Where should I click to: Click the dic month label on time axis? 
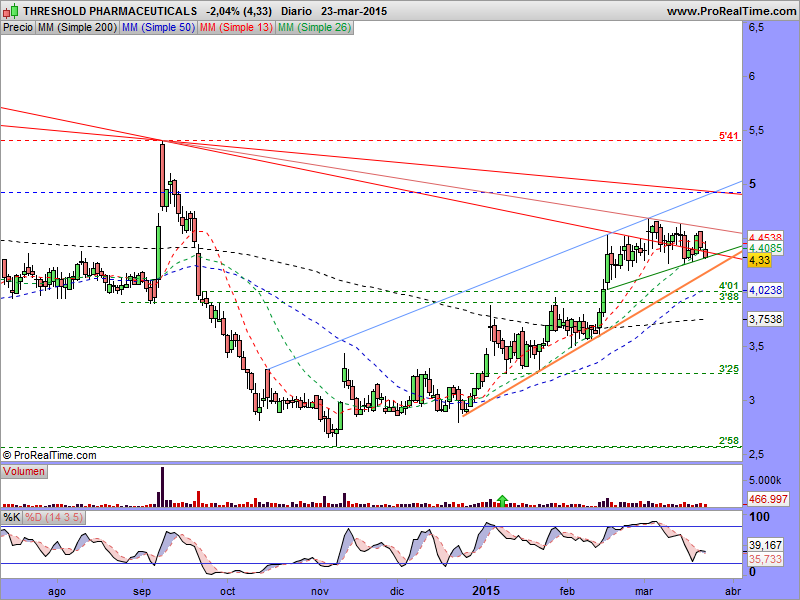(397, 591)
